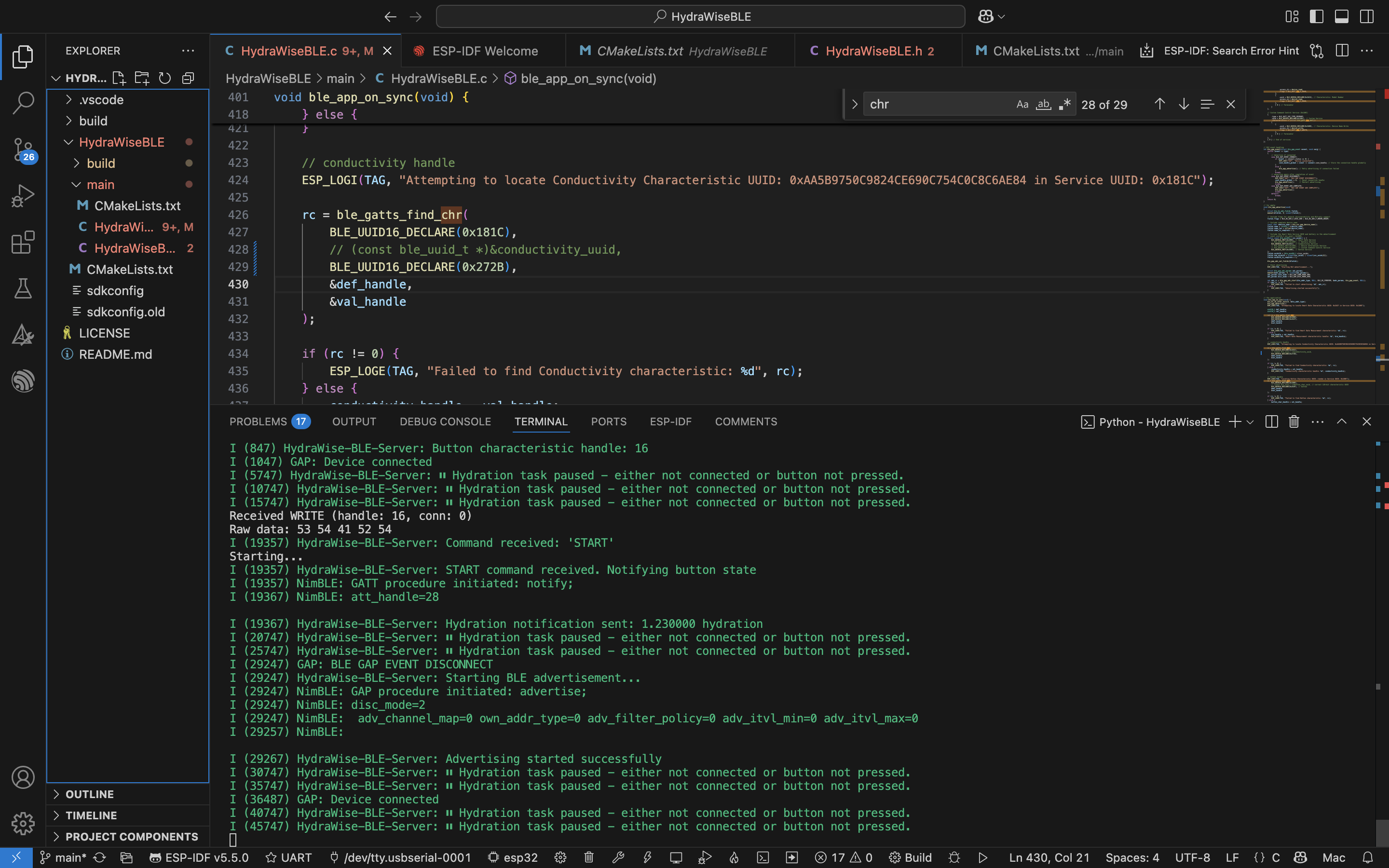Expand the OUTLINE section
Viewport: 1389px width, 868px height.
point(90,795)
